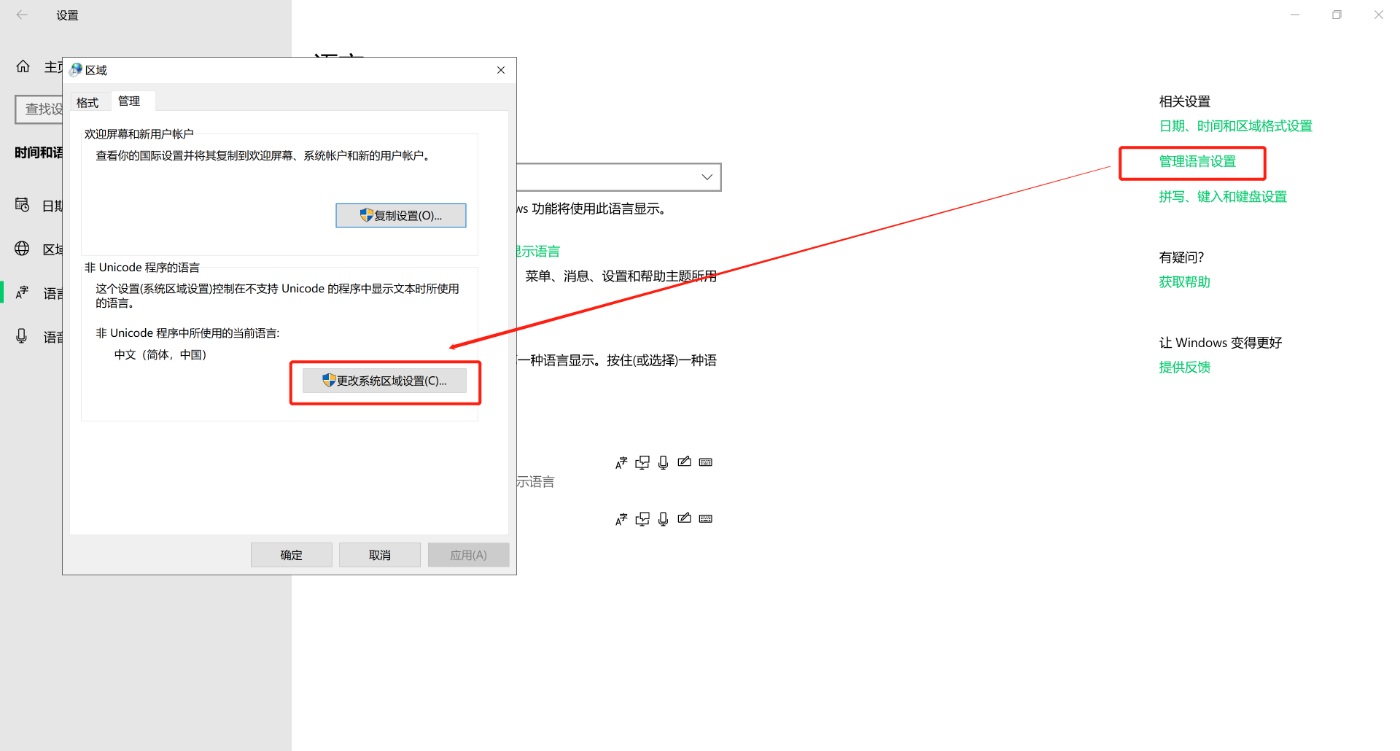This screenshot has height=751, width=1400.
Task: Close the 区域 dialog
Action: click(x=501, y=70)
